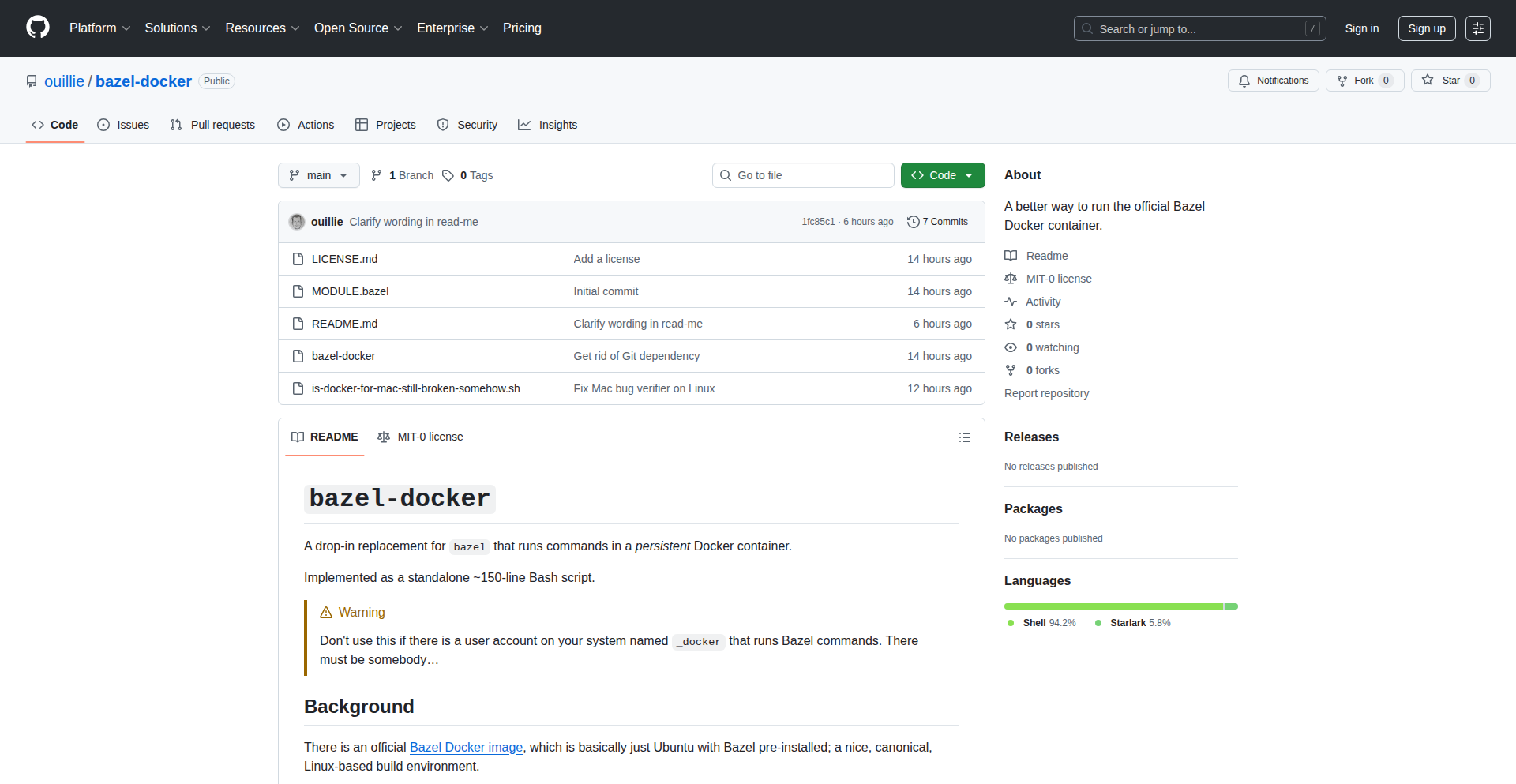Click the file icon for is-docker-for-mac-still-broken-somehow.sh
Image resolution: width=1516 pixels, height=784 pixels.
298,388
